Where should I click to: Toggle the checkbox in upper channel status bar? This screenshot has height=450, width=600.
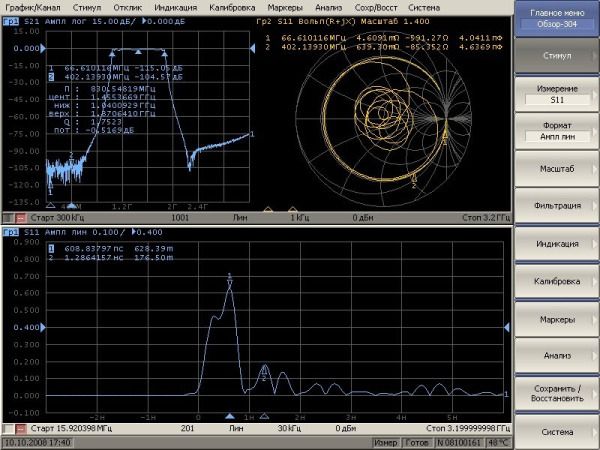pos(7,217)
